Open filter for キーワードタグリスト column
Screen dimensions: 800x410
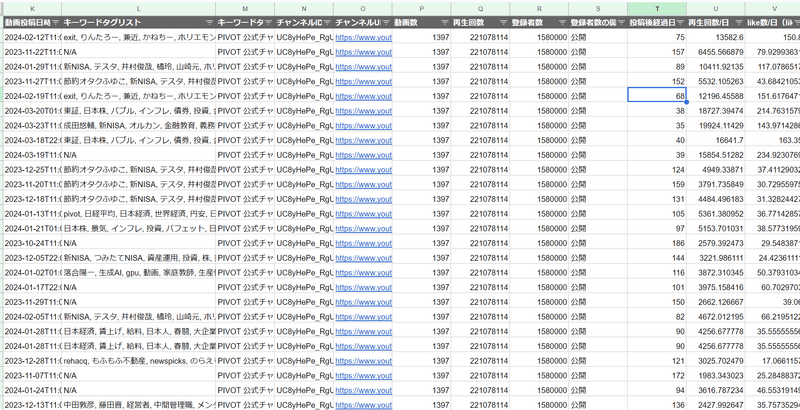(x=207, y=21)
